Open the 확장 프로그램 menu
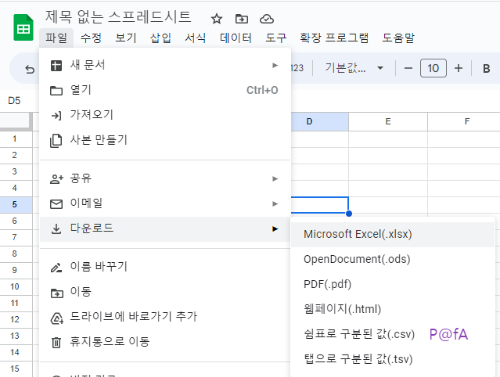 pos(334,38)
